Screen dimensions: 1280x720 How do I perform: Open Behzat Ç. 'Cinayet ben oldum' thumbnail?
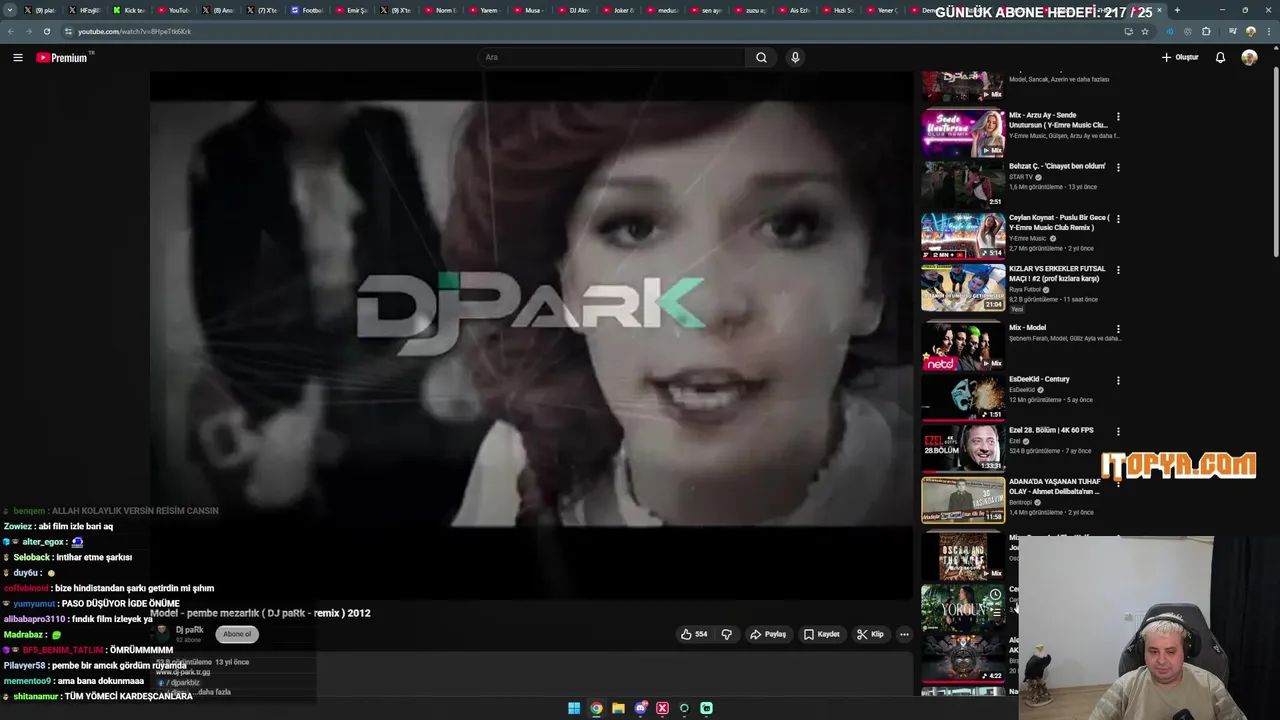(x=963, y=184)
